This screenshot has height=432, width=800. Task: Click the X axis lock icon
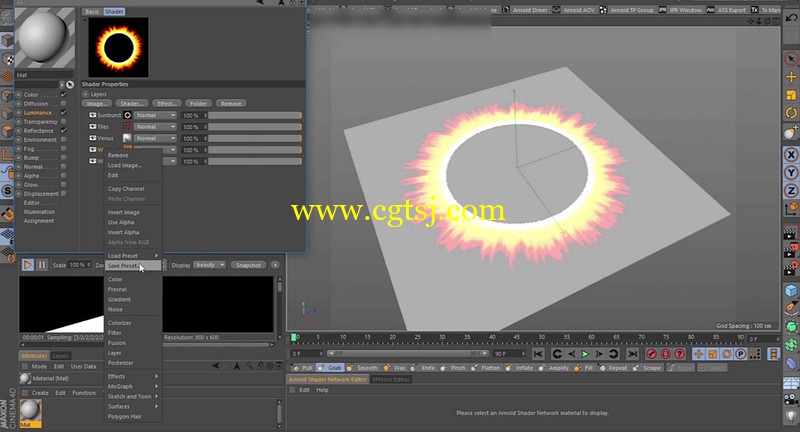pos(791,155)
